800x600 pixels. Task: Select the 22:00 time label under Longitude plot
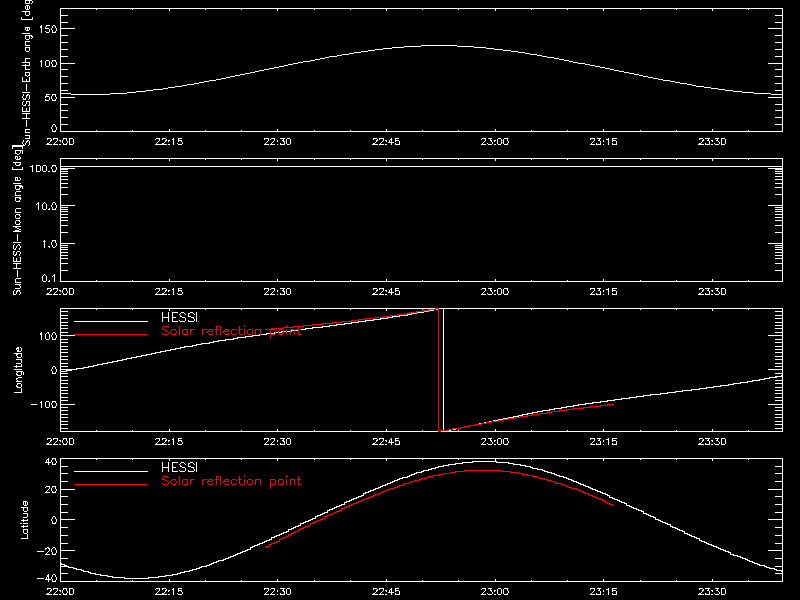point(60,441)
